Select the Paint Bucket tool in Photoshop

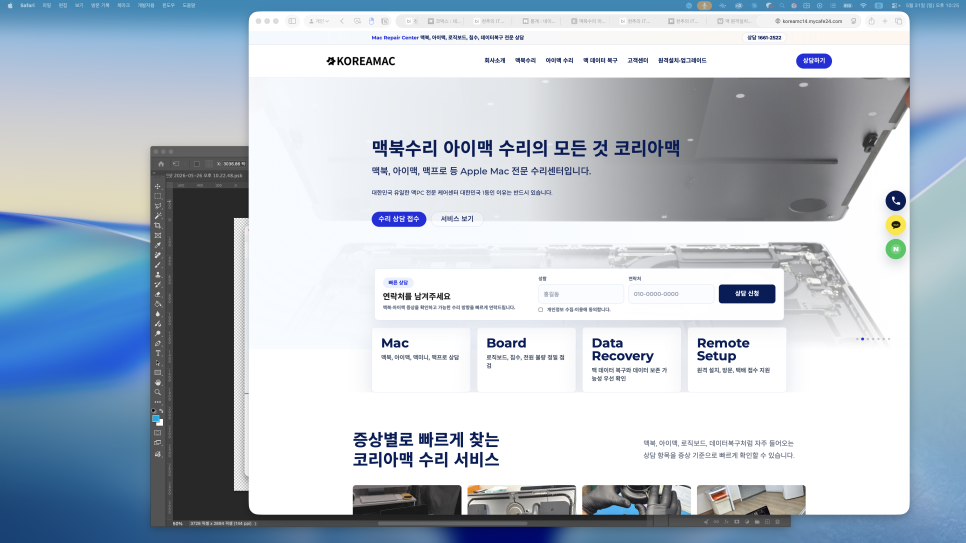(158, 303)
